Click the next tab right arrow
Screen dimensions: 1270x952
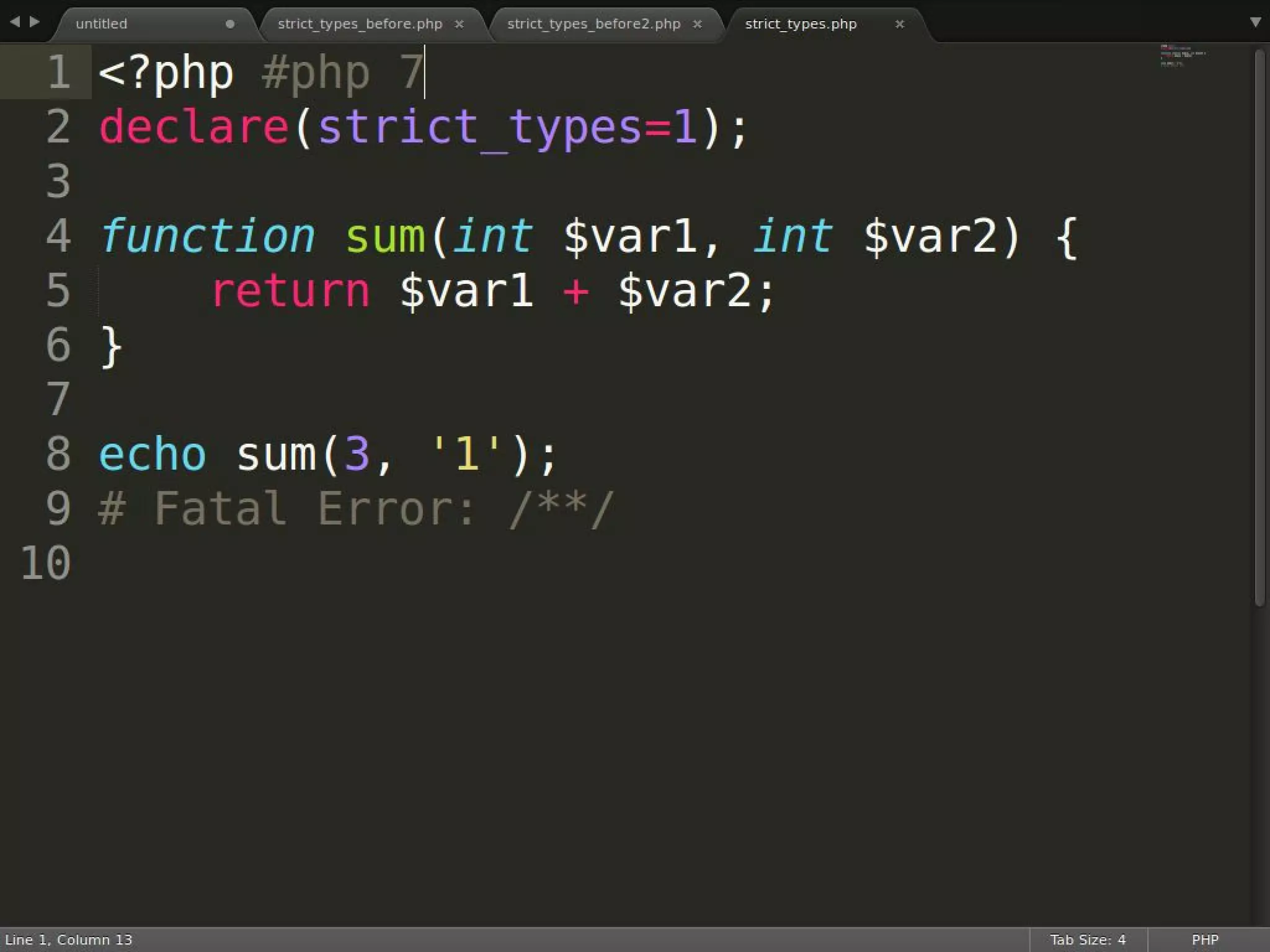(x=35, y=22)
